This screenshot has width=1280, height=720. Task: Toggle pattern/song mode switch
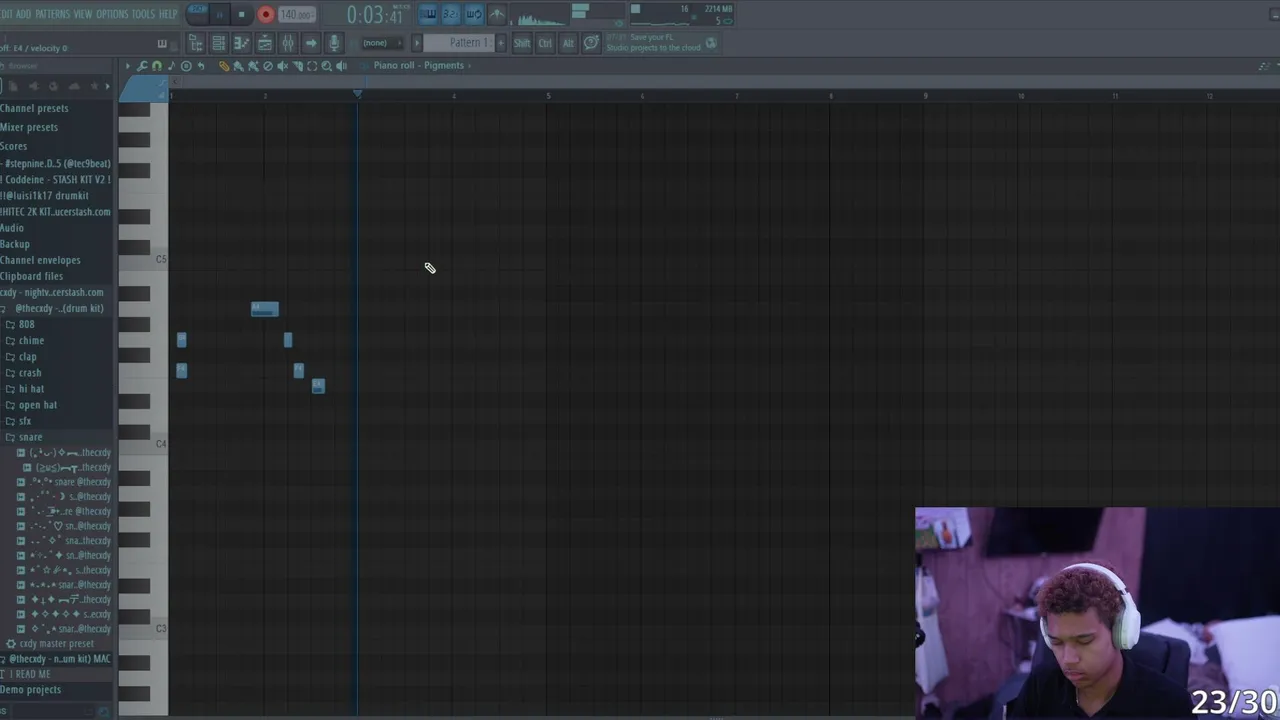(197, 13)
